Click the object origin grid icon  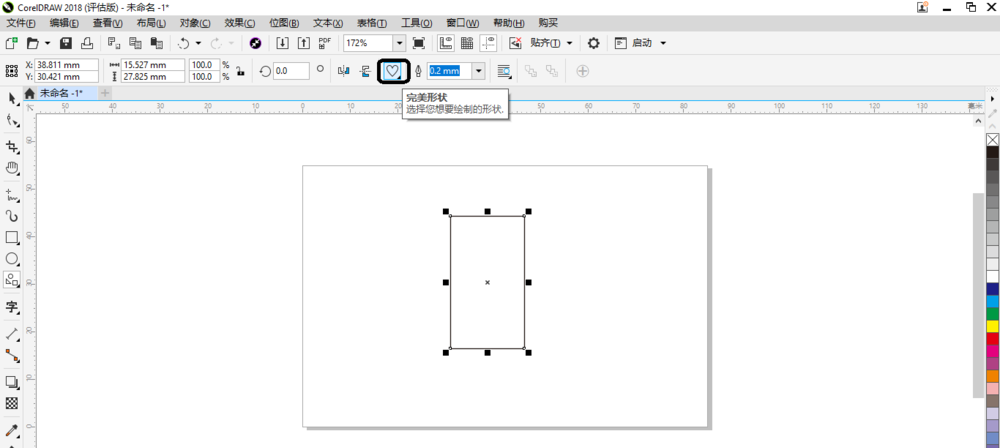click(x=11, y=71)
